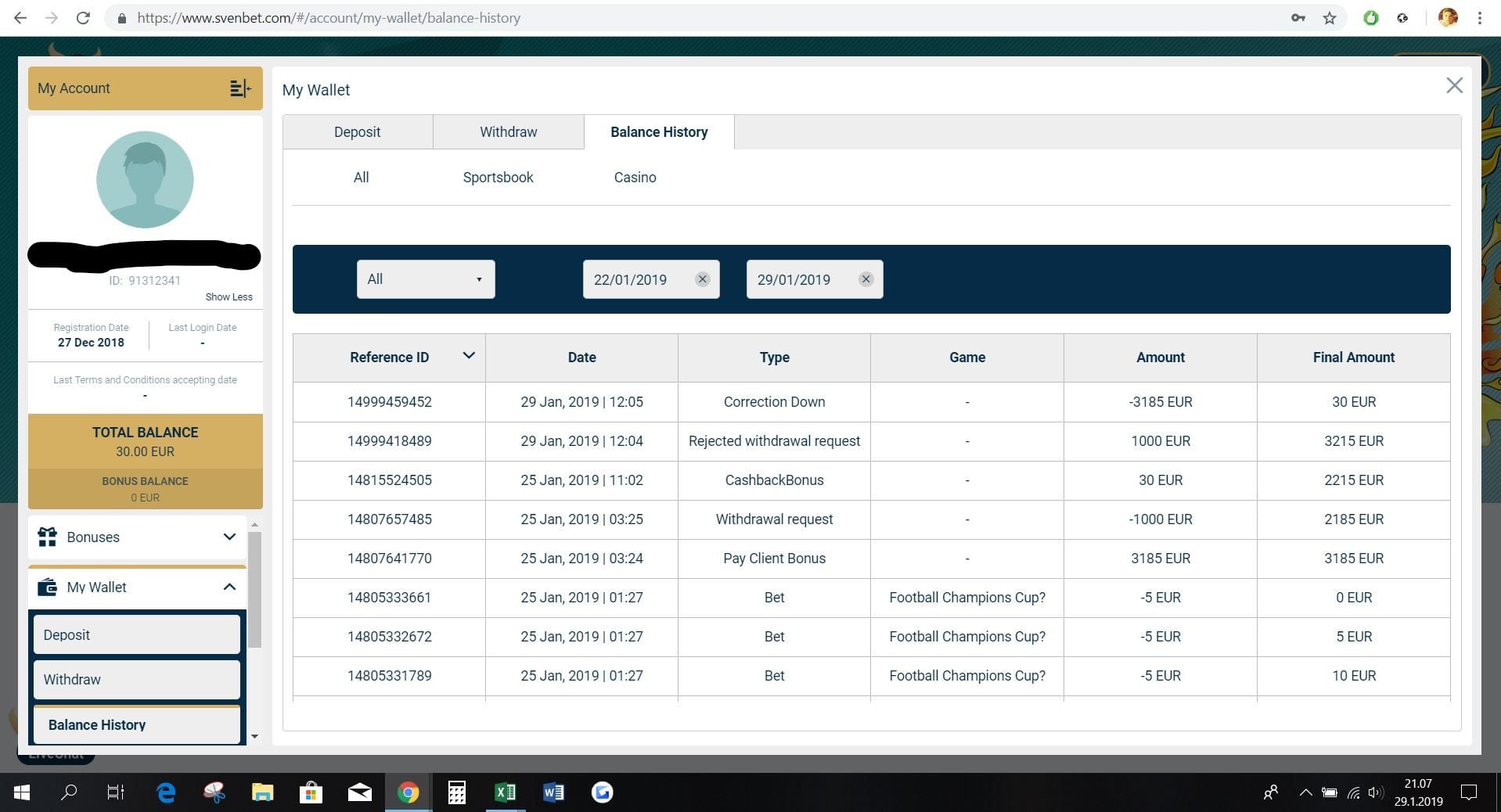Click the Date column header

click(581, 357)
